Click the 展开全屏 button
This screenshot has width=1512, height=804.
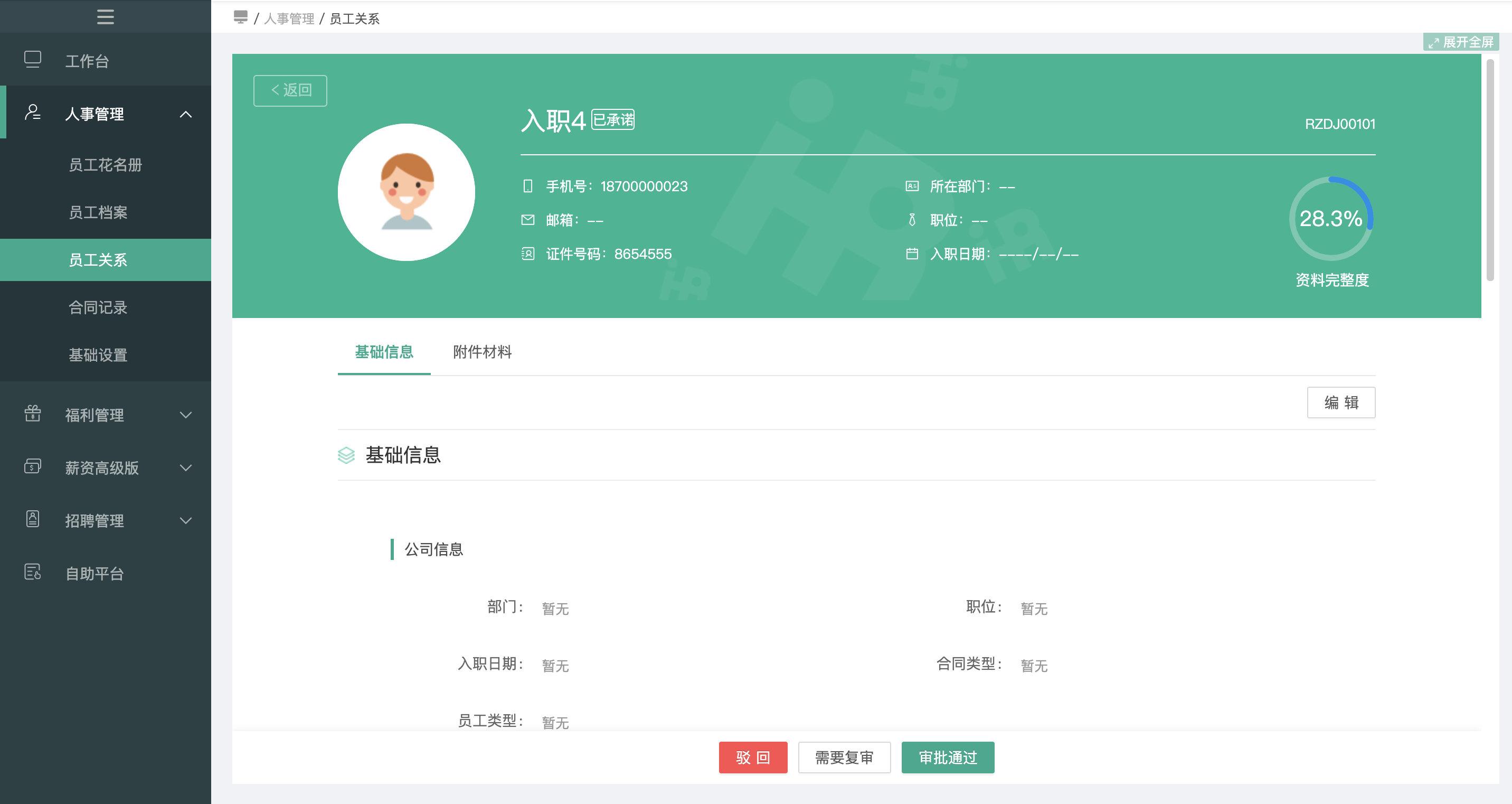(1461, 42)
